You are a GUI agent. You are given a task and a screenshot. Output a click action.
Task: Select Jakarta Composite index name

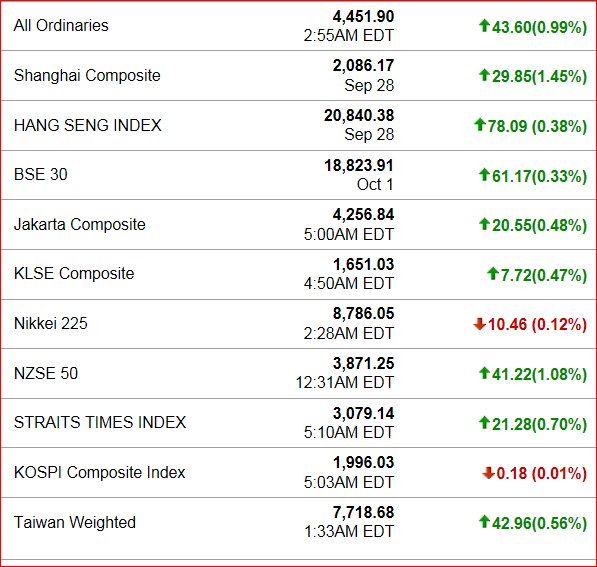80,224
